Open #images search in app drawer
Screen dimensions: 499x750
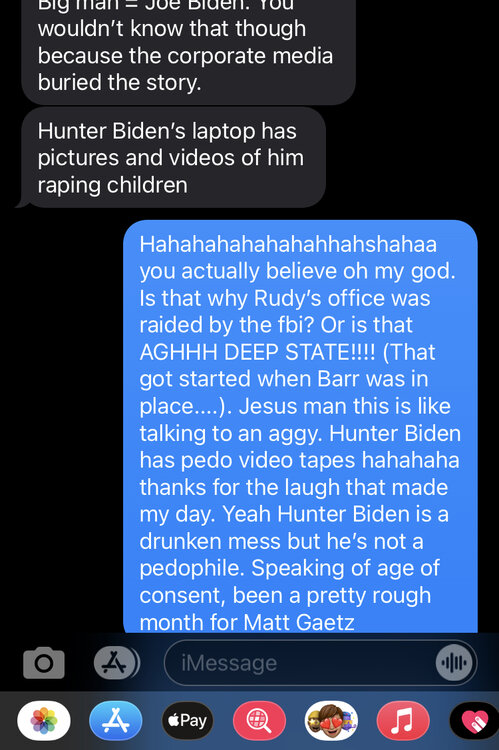[x=259, y=720]
